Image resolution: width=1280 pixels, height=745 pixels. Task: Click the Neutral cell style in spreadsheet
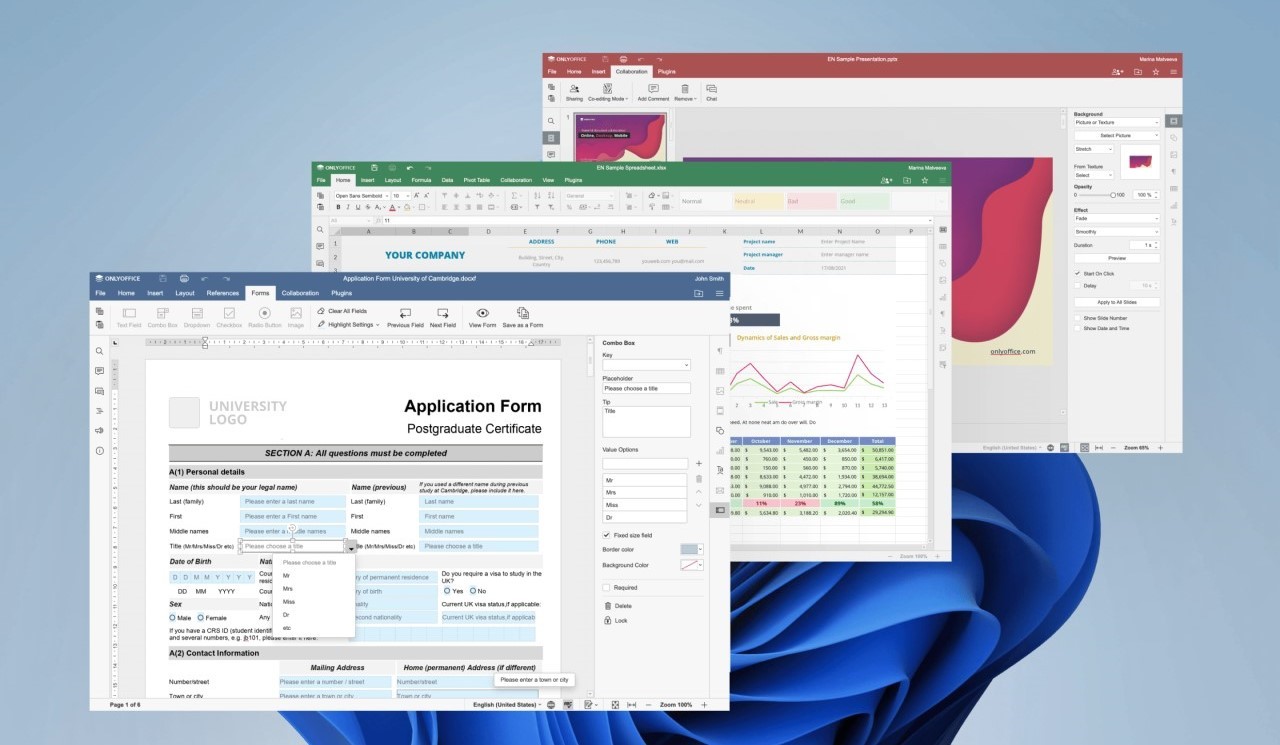point(757,201)
